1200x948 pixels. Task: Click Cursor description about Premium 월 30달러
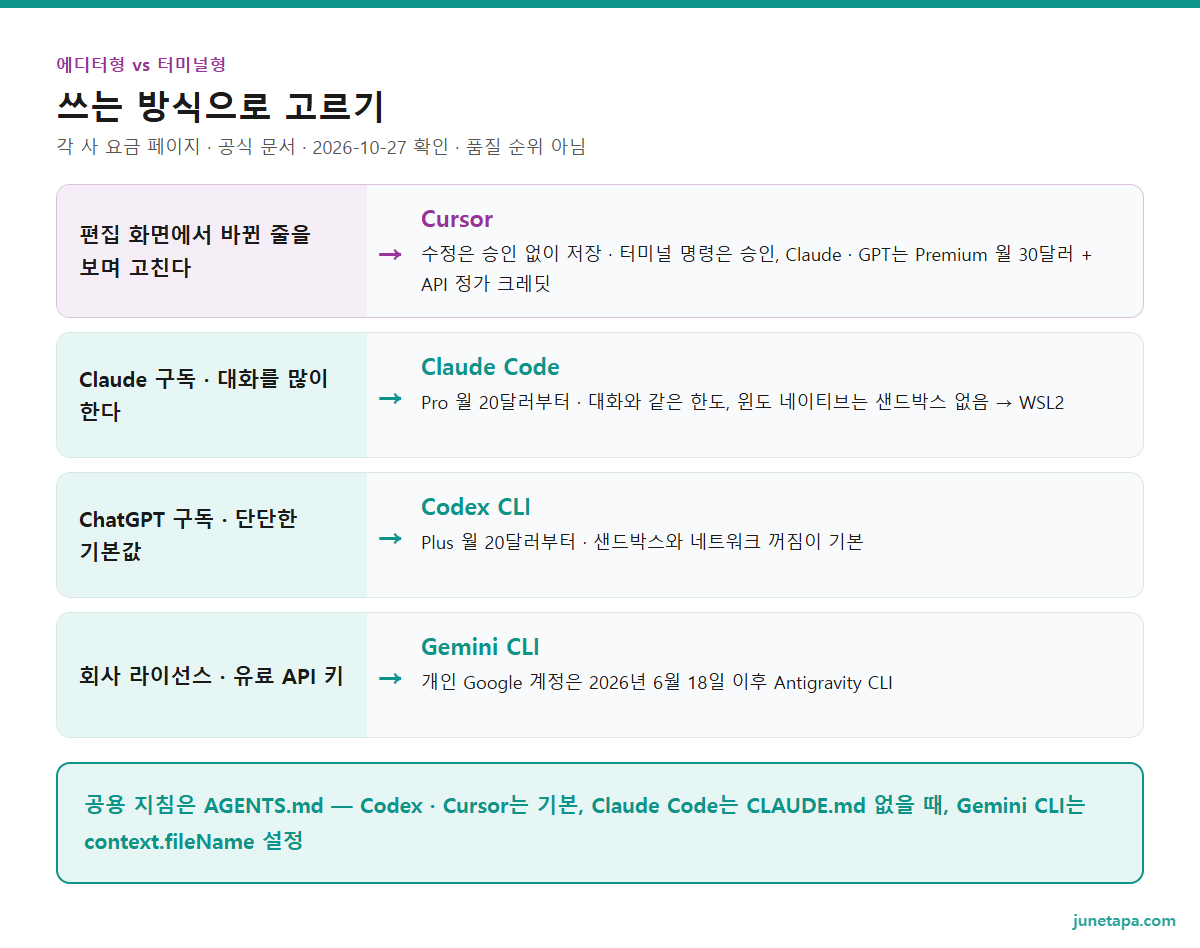point(757,269)
